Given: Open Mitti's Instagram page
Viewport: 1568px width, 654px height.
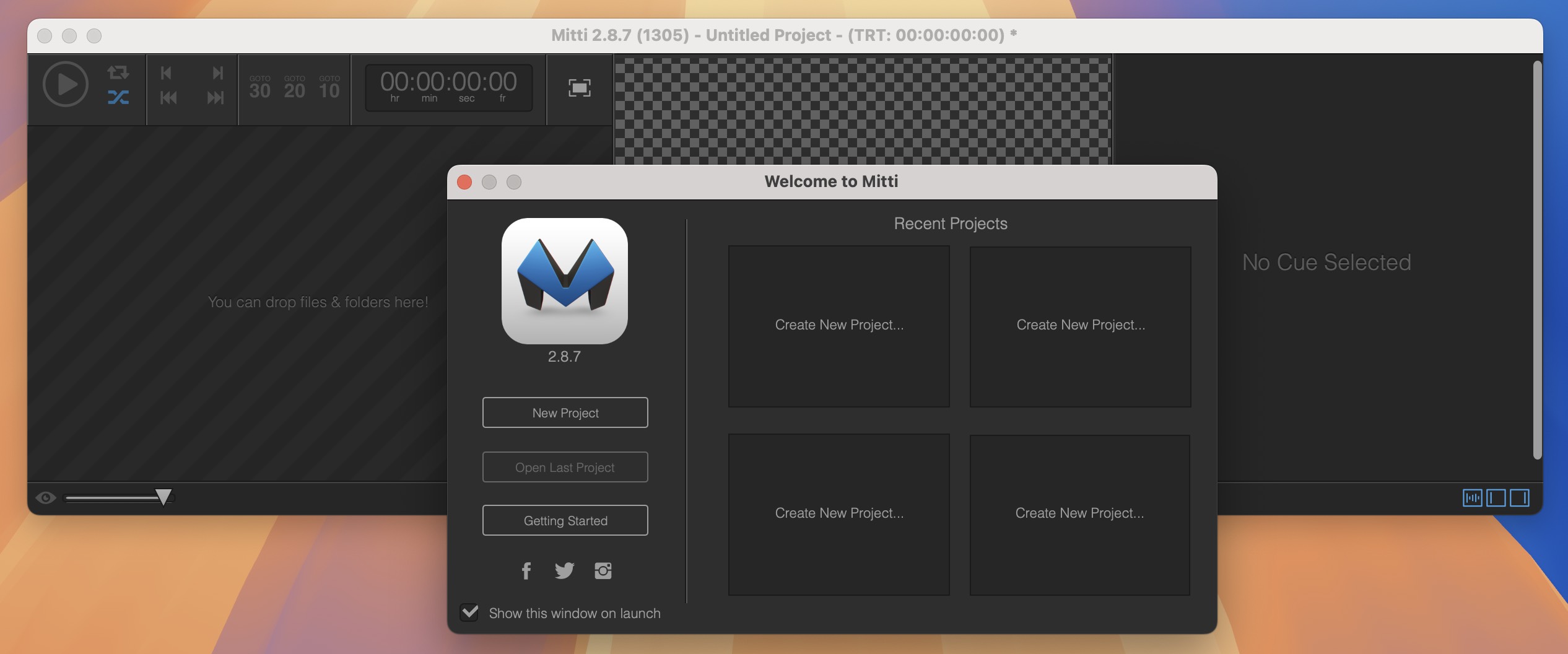Looking at the screenshot, I should 604,571.
